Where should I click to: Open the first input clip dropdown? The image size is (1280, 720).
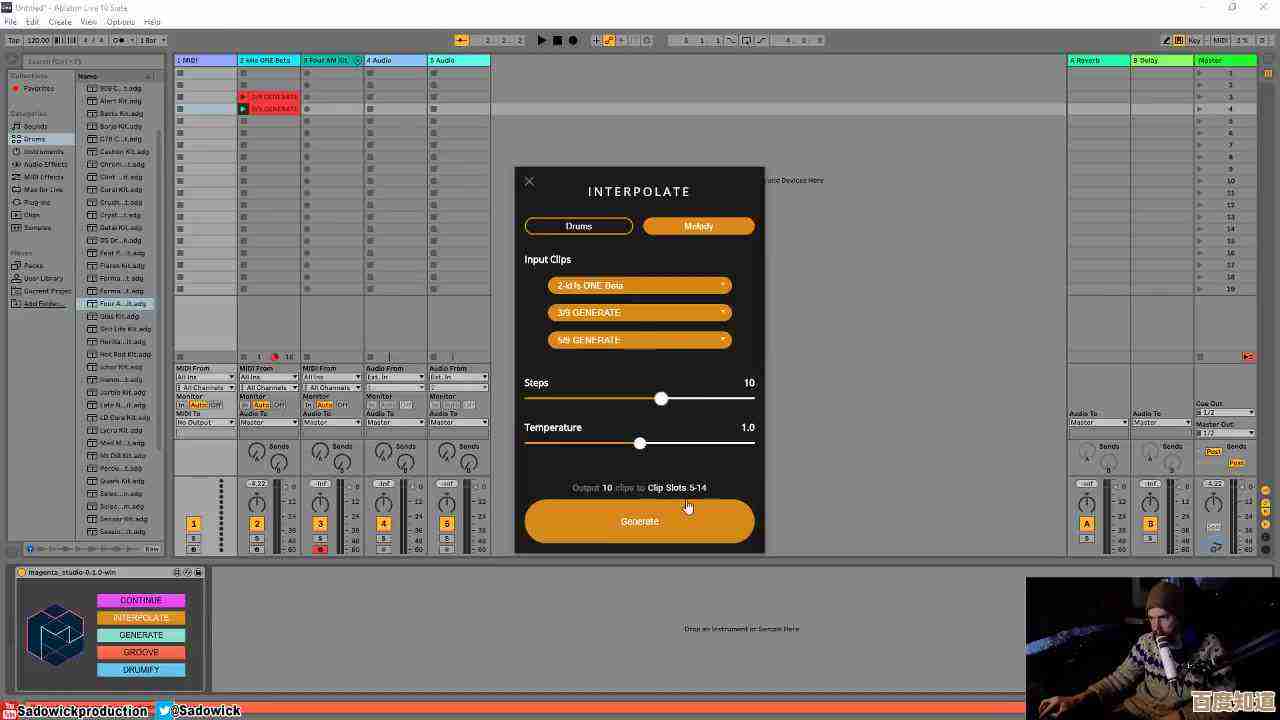pos(639,286)
